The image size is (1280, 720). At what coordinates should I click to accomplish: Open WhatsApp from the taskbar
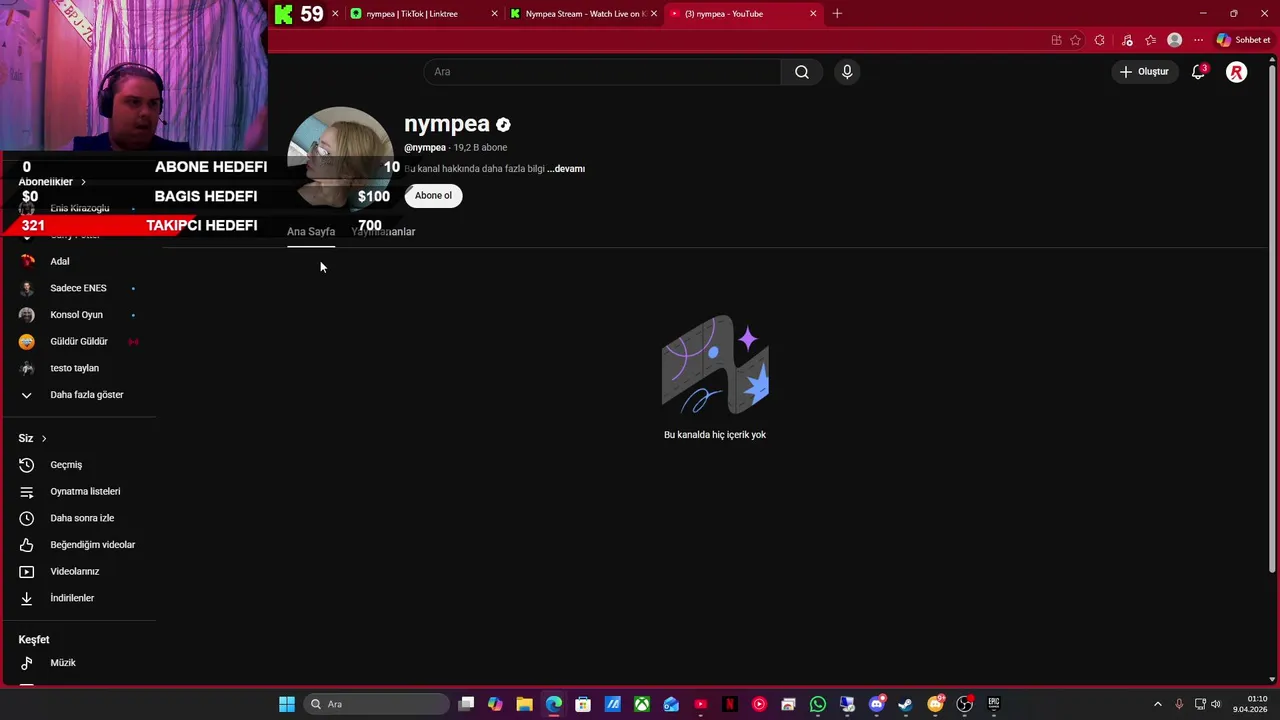(818, 704)
